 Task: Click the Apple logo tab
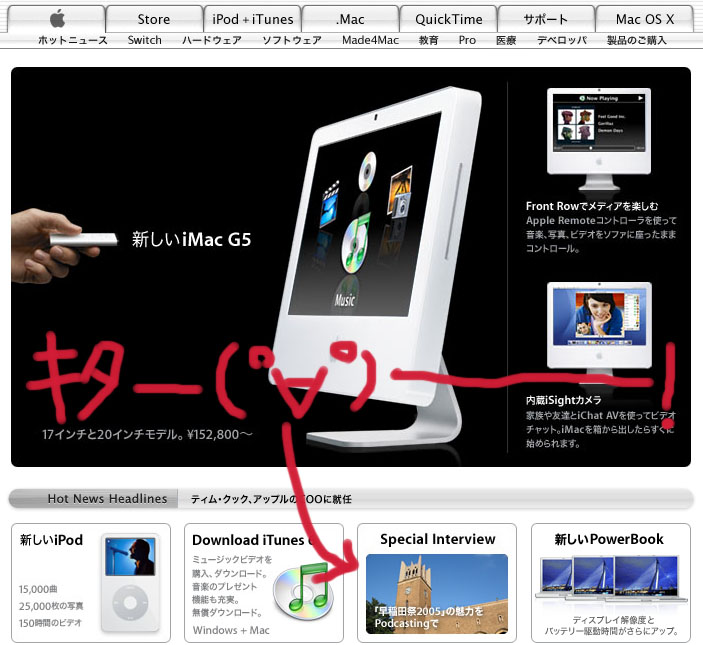point(56,19)
